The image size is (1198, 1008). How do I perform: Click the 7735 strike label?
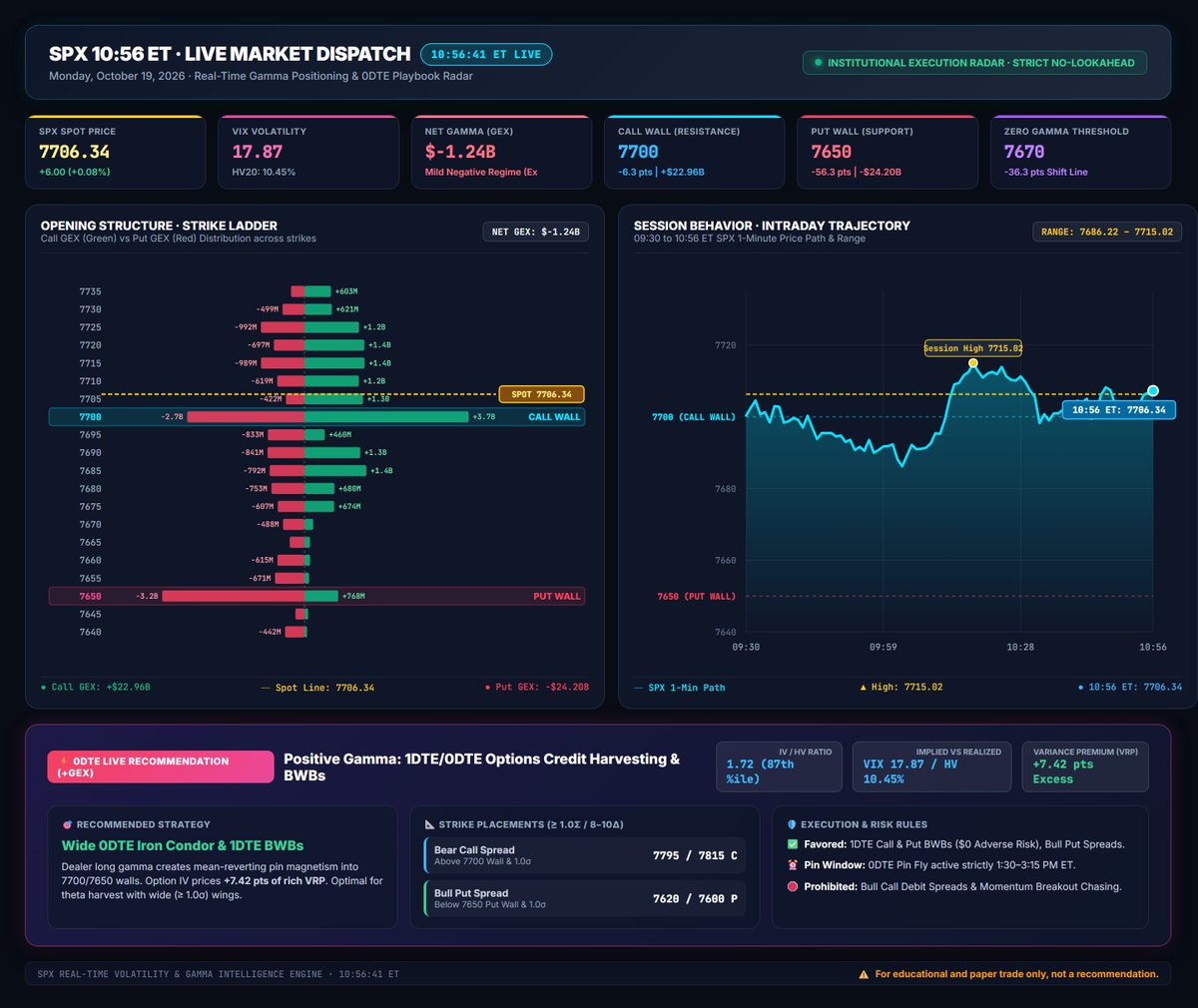click(x=90, y=291)
